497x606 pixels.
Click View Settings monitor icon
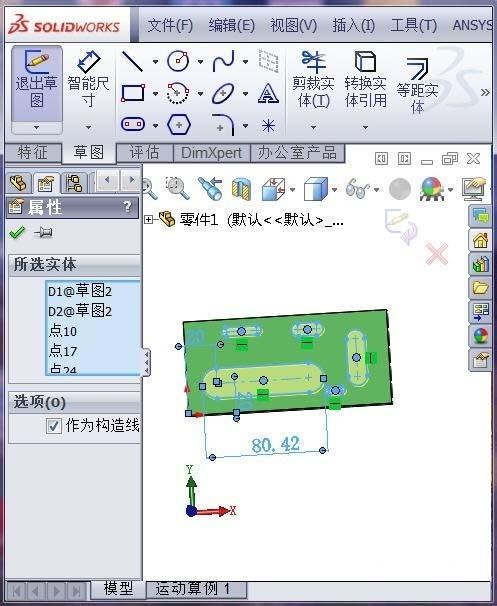coord(474,189)
